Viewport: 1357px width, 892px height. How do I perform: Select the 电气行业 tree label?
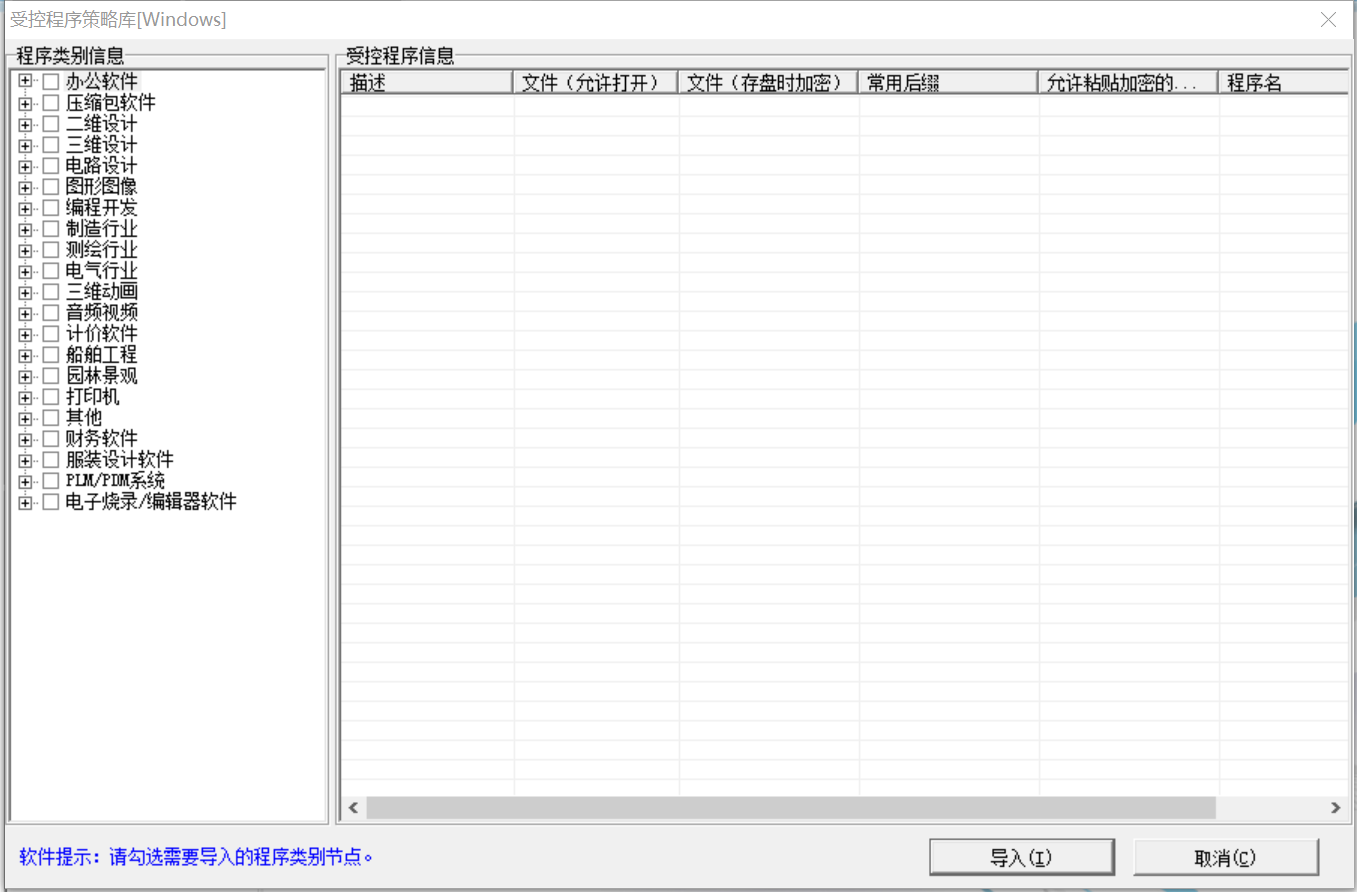102,271
